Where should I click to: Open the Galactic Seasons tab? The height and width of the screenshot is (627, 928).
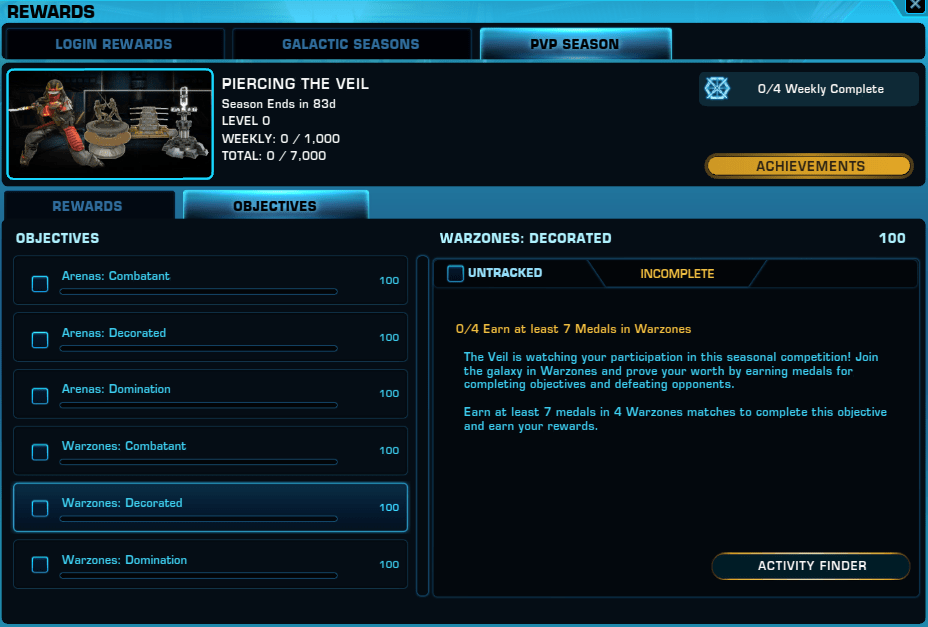point(351,44)
